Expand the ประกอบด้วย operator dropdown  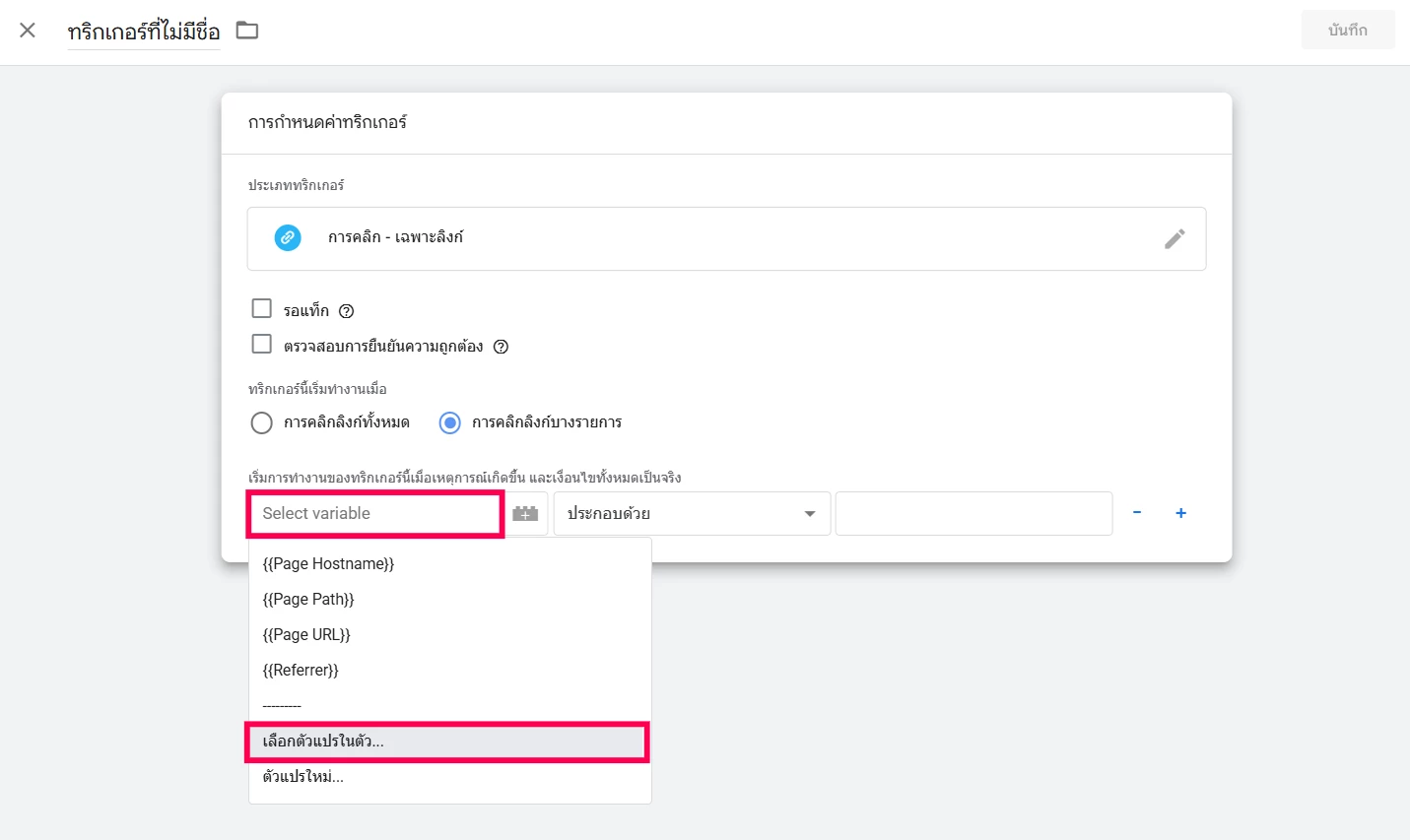pos(691,514)
